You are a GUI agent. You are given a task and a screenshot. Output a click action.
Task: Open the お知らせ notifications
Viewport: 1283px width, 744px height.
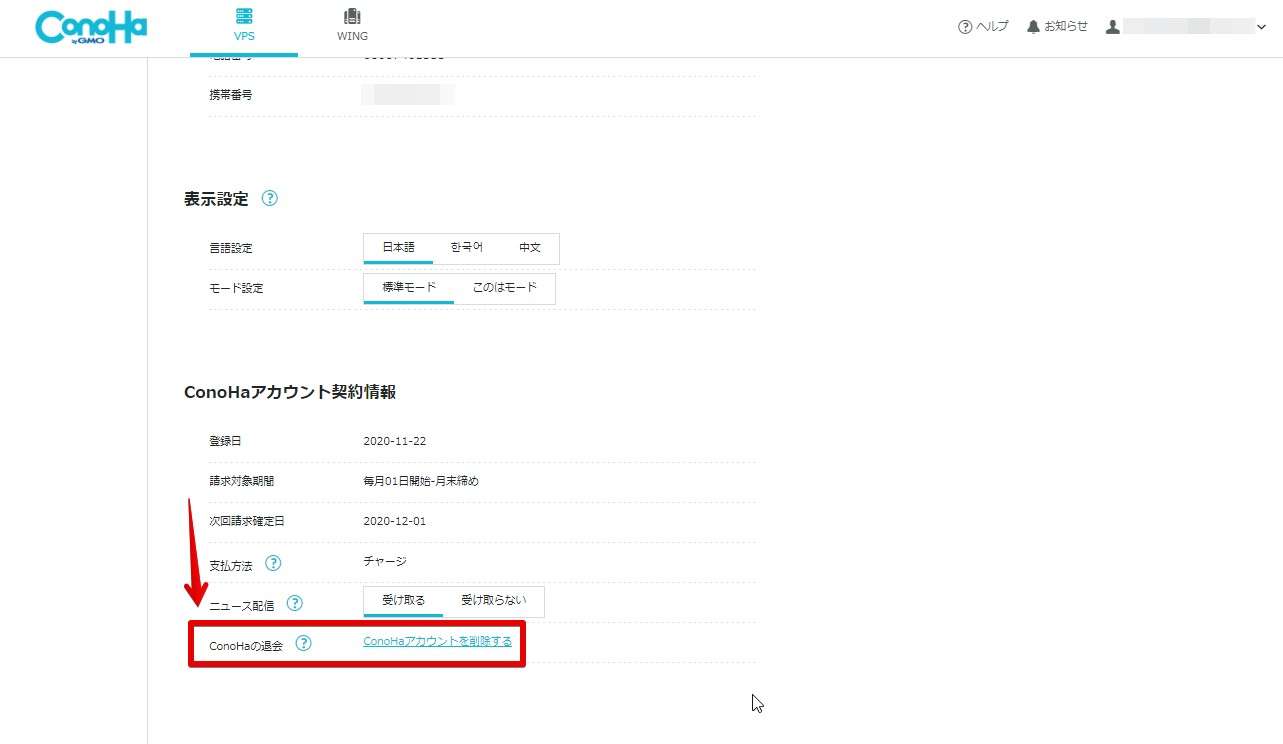coord(1057,27)
